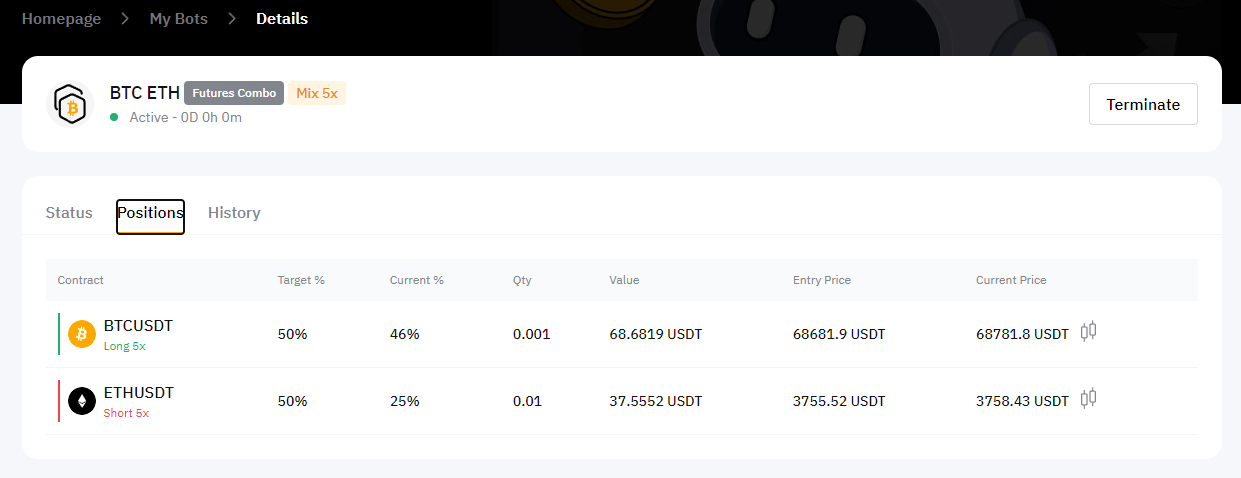Screen dimensions: 1241x478
Task: Click the Futures Combo tag
Action: pos(234,93)
